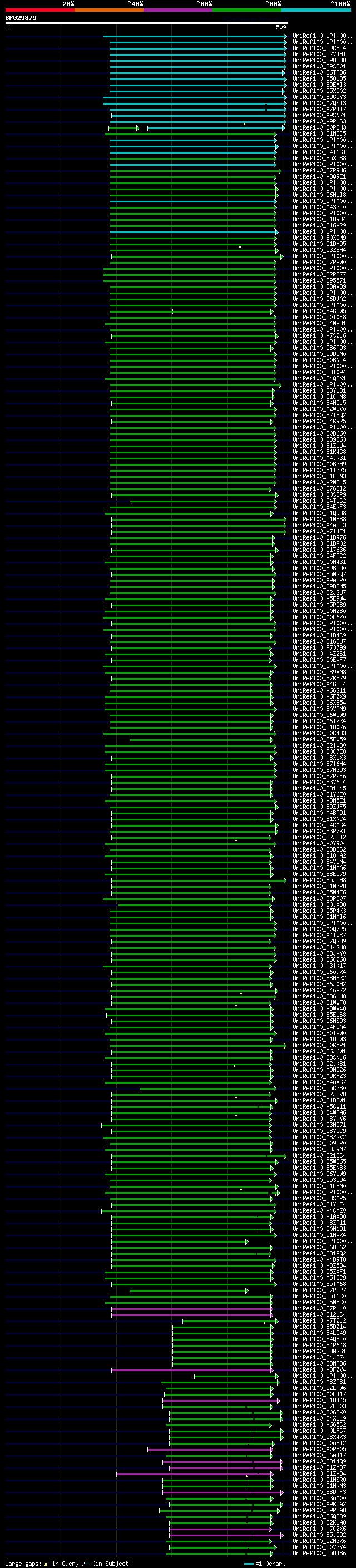Click the purple alignment bar for UniRef100_C7RUJ0
The width and height of the screenshot is (356, 1568).
tap(192, 1309)
